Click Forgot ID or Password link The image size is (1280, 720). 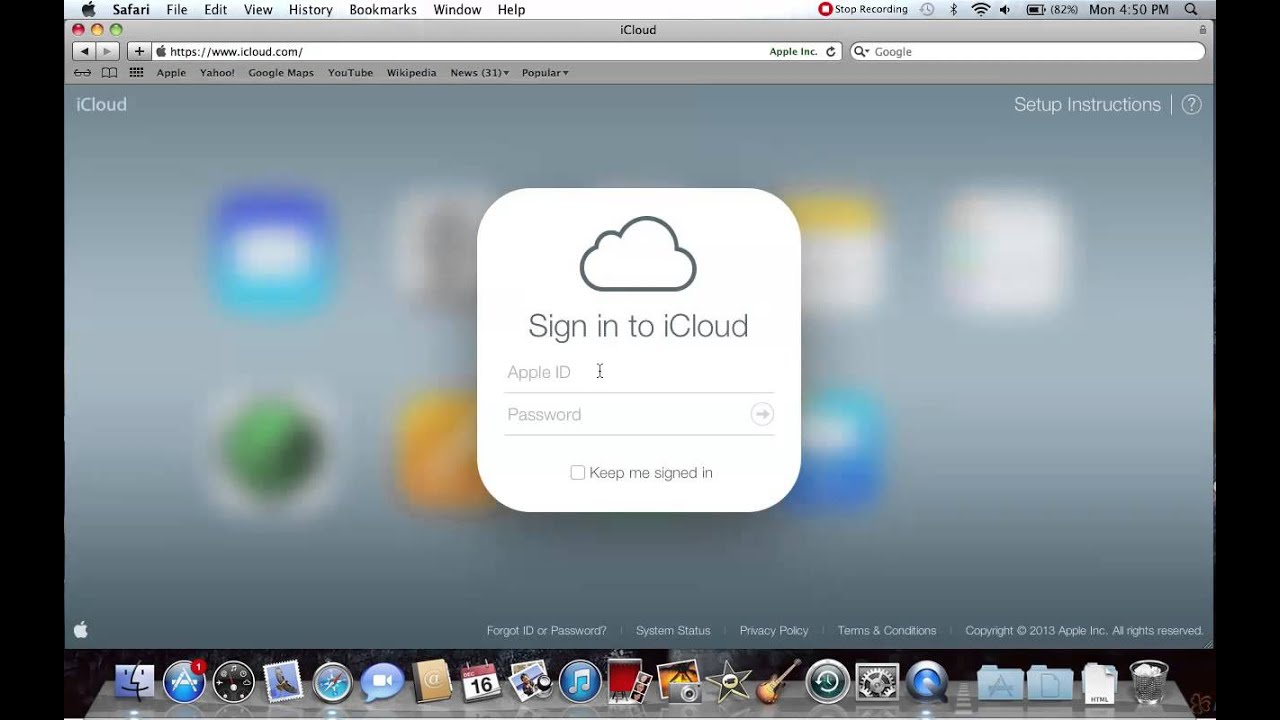546,631
